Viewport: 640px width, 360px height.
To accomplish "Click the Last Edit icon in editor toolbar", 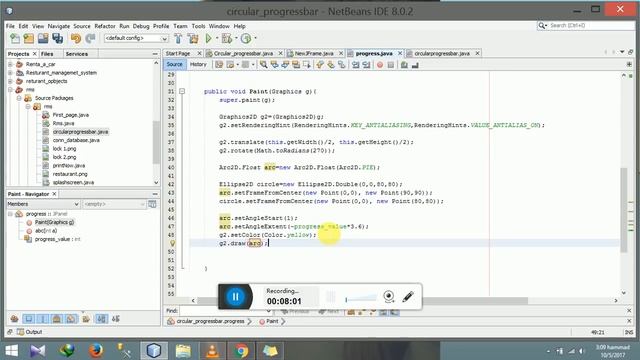I will coord(219,64).
